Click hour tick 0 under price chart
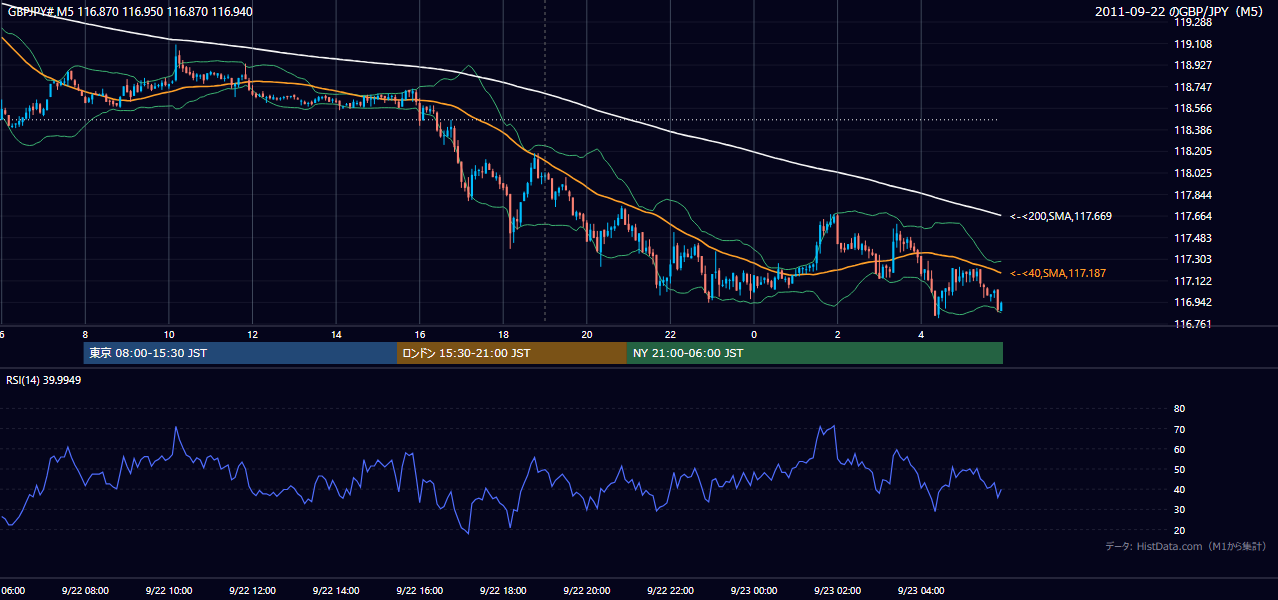The image size is (1278, 600). pos(754,334)
